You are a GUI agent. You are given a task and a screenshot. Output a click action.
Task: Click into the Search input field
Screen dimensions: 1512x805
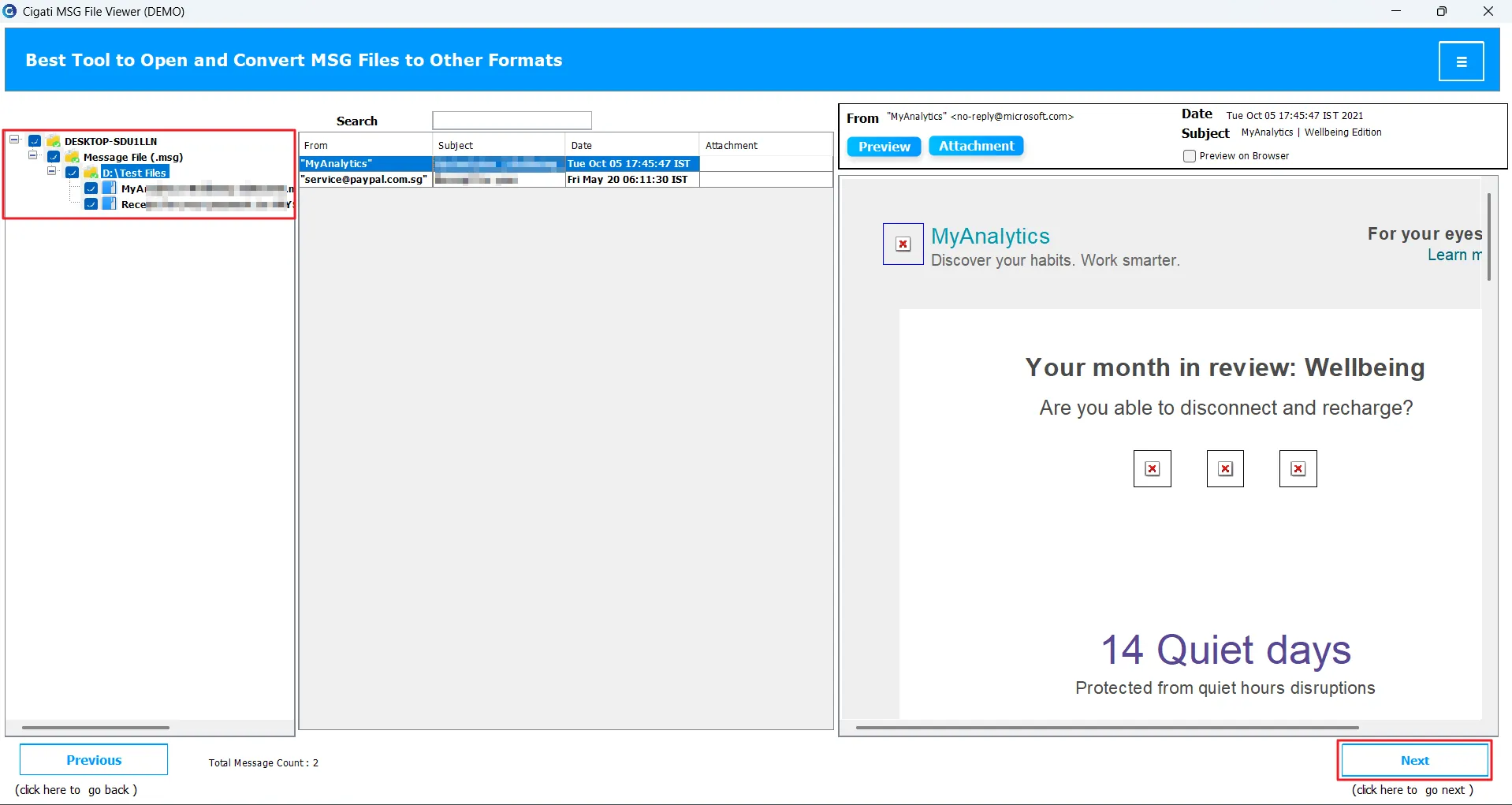(x=512, y=121)
